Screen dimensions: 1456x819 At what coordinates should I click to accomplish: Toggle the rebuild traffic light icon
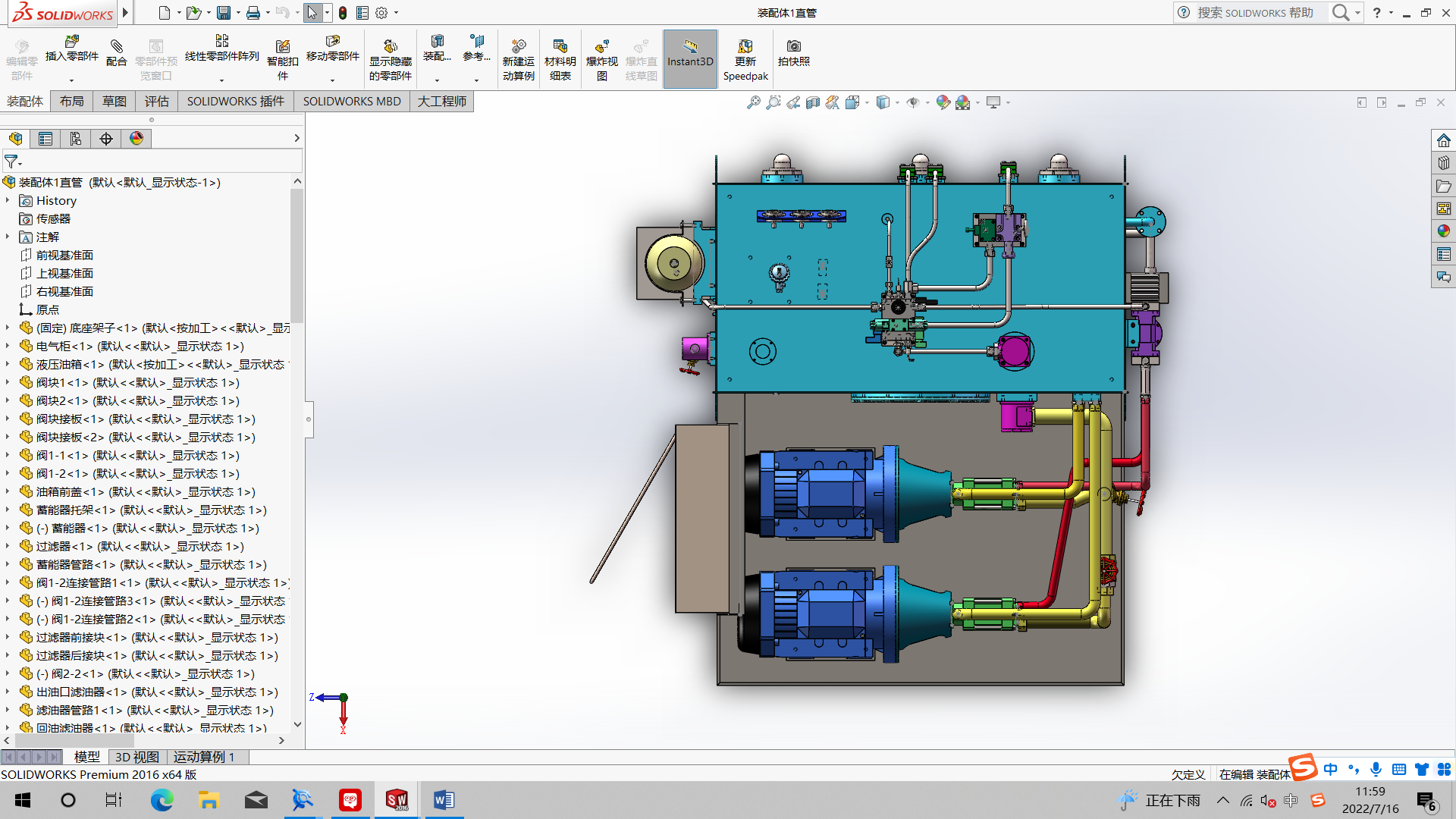point(343,13)
